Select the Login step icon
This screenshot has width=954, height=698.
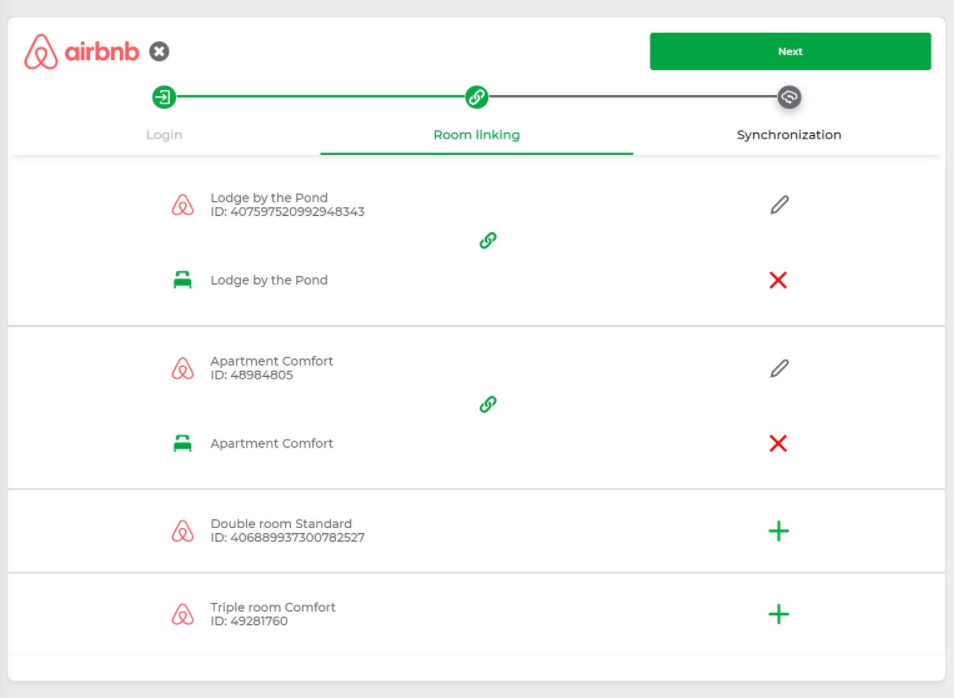tap(164, 97)
